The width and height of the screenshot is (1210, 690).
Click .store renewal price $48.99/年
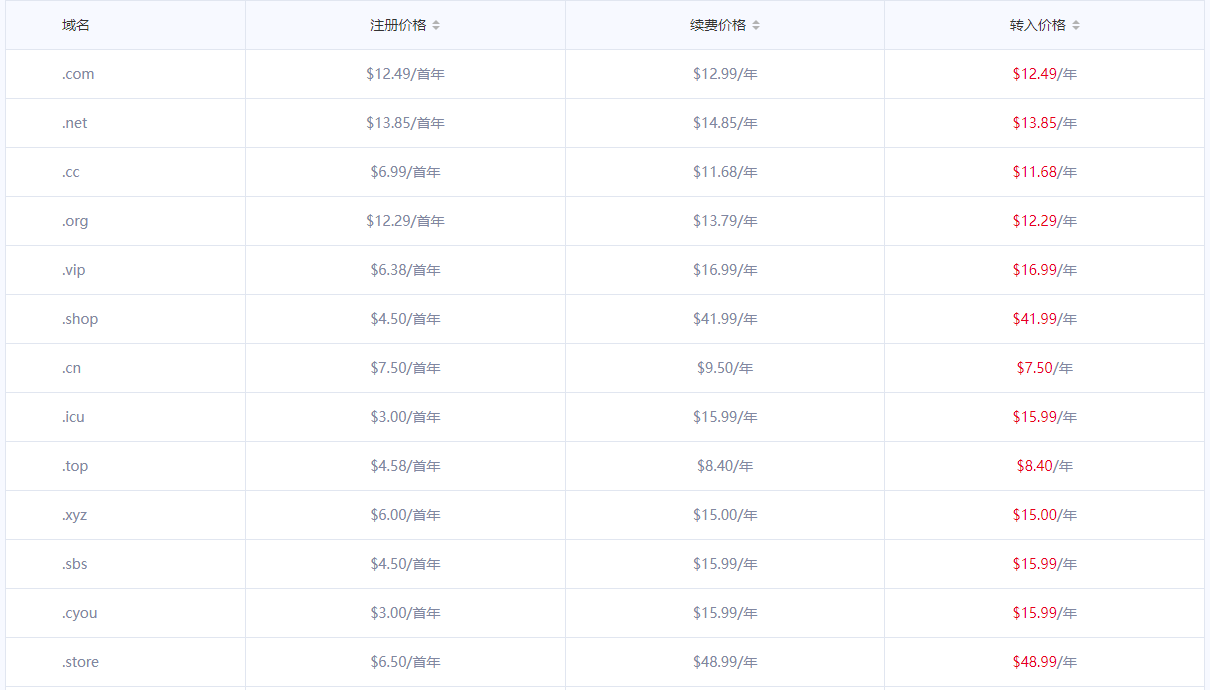pyautogui.click(x=725, y=662)
